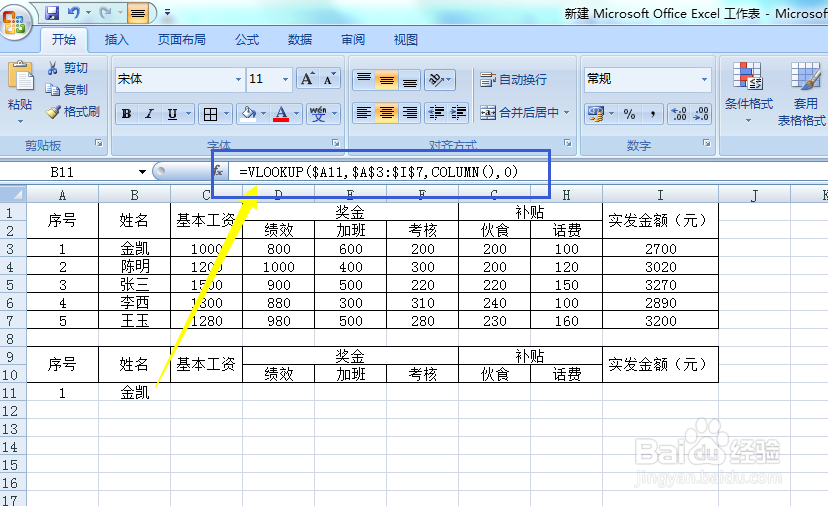Viewport: 828px width, 506px height.
Task: Switch to the 数据 tab
Action: pos(300,40)
